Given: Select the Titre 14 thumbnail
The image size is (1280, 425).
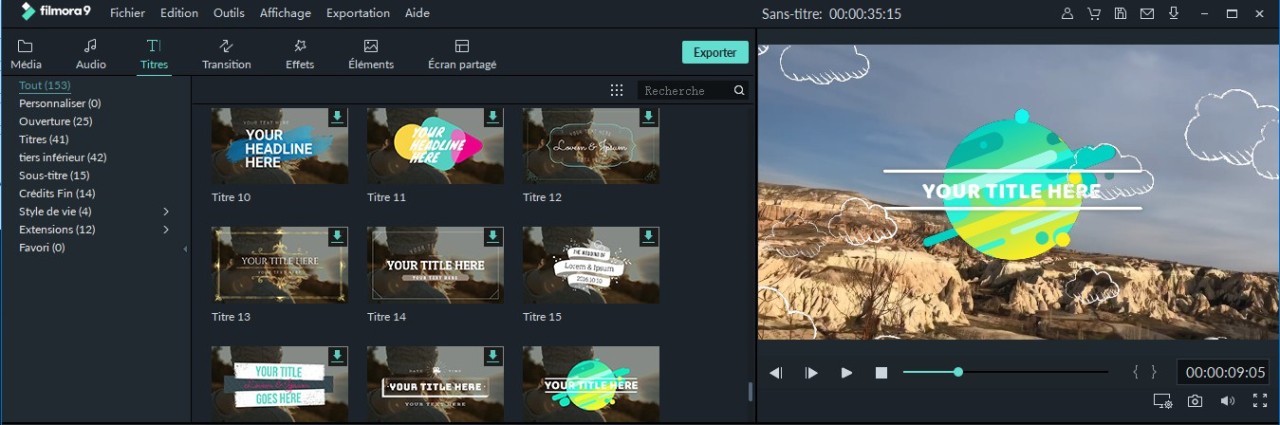Looking at the screenshot, I should [435, 265].
